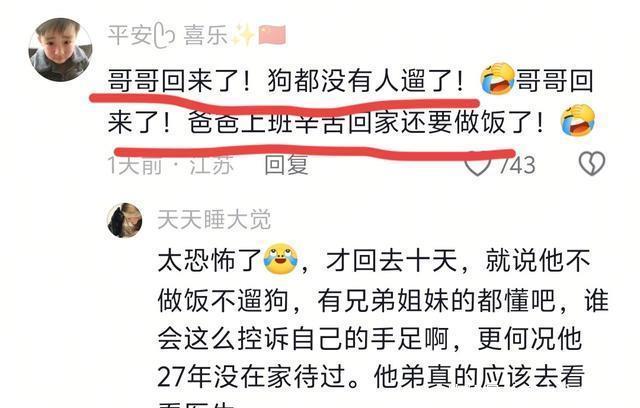
Task: Click the sparkle emoji in username
Action: 243,35
